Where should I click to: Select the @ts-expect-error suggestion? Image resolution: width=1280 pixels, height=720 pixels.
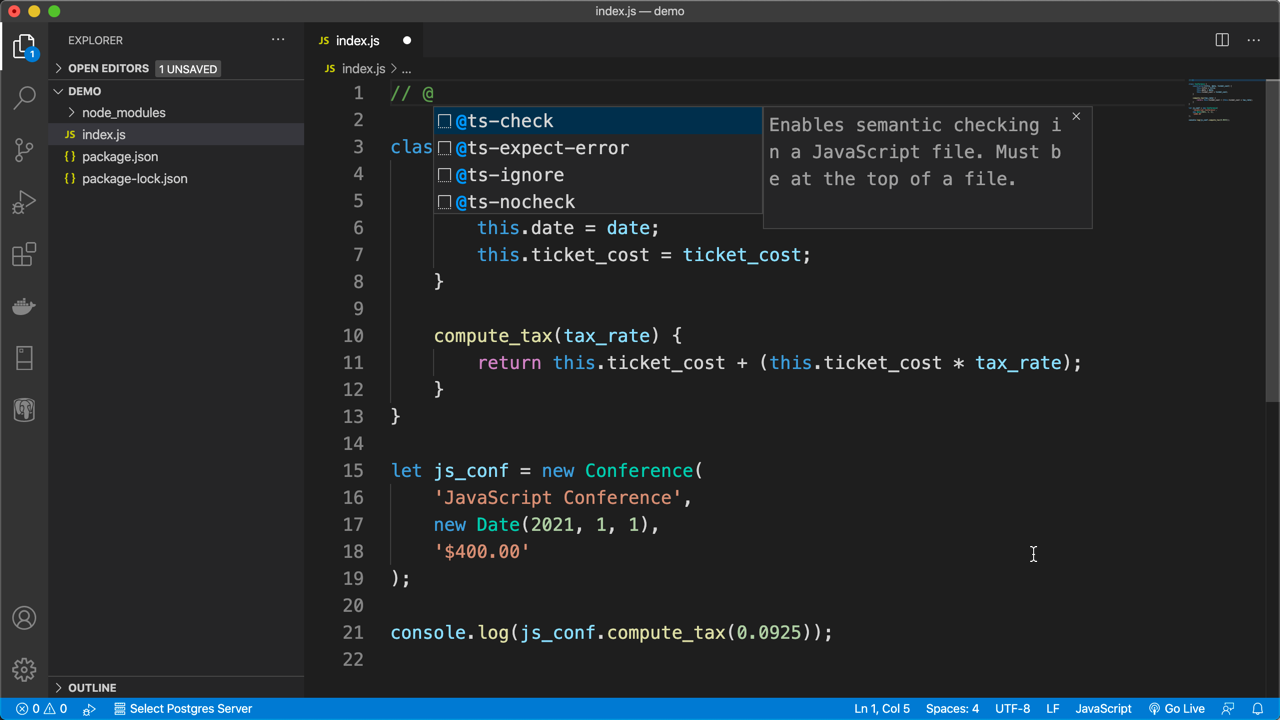tap(598, 148)
